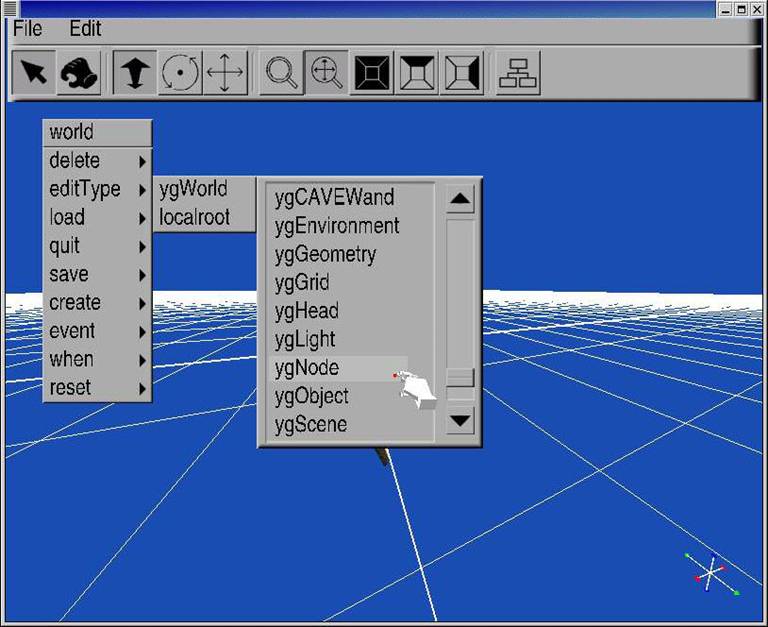
Task: Click the axis orientation gizmo
Action: click(x=712, y=572)
